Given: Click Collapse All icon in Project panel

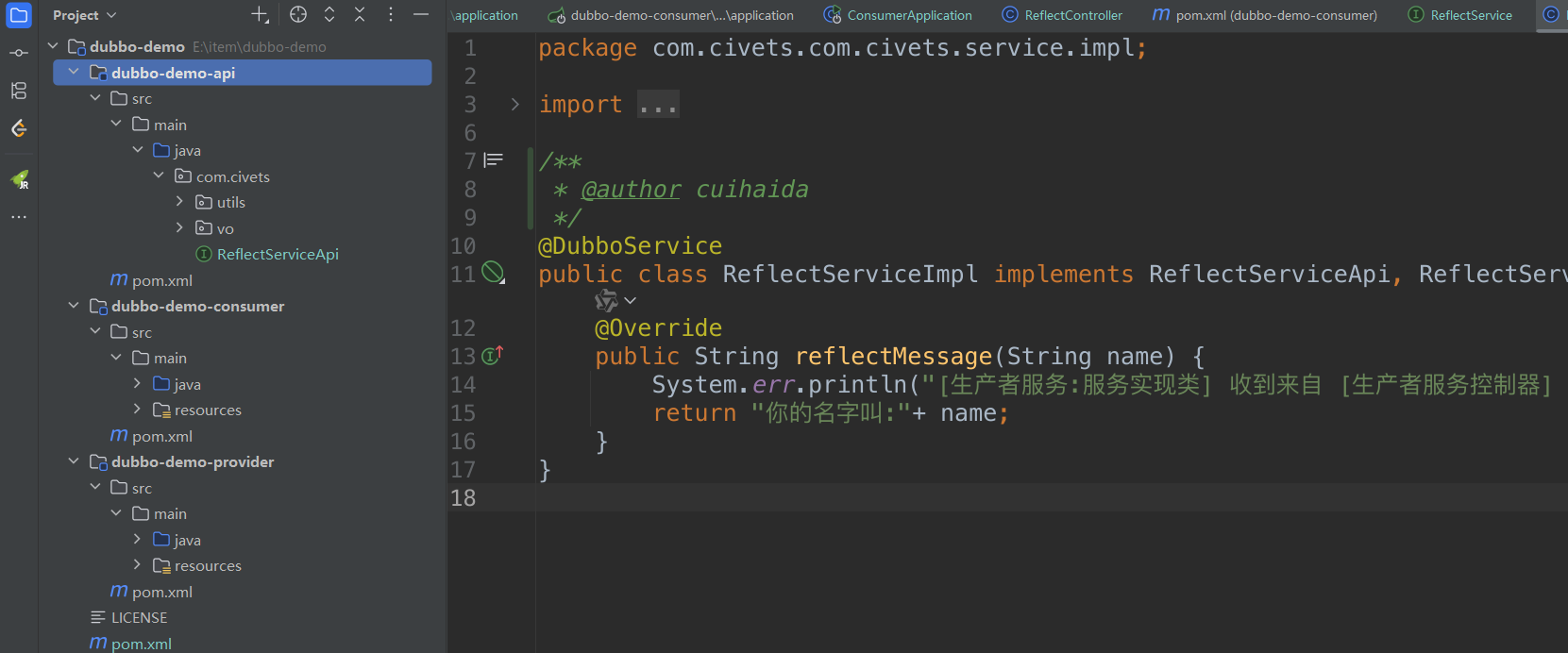Looking at the screenshot, I should pyautogui.click(x=360, y=14).
